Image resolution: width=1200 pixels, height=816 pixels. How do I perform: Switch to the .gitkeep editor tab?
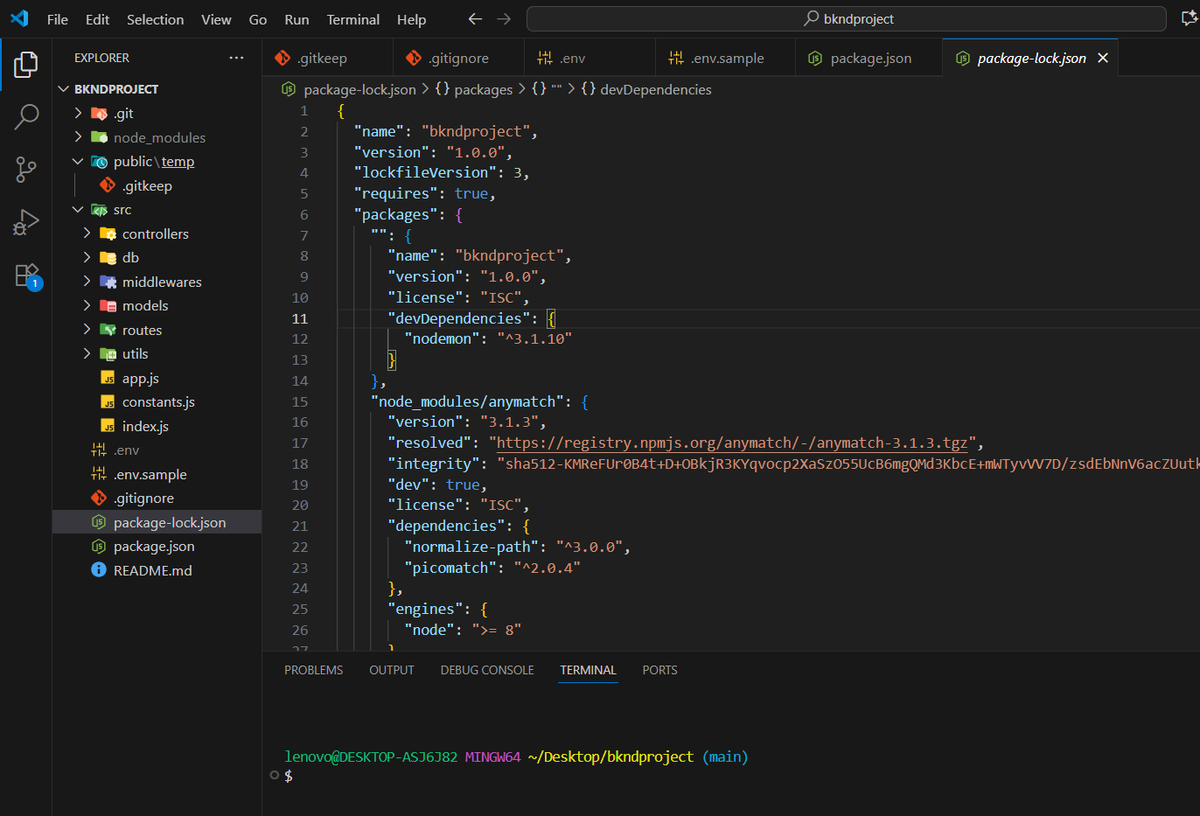coord(327,58)
